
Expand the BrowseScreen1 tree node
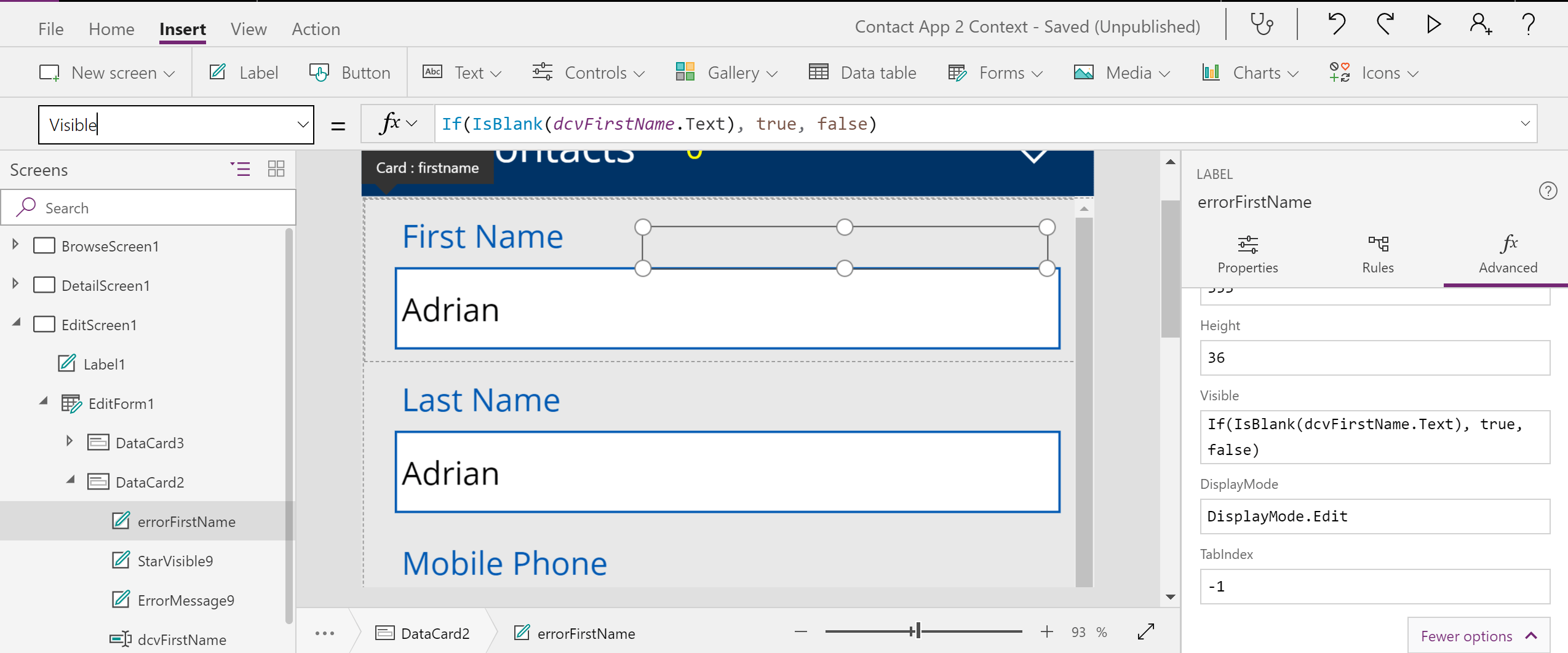(15, 245)
